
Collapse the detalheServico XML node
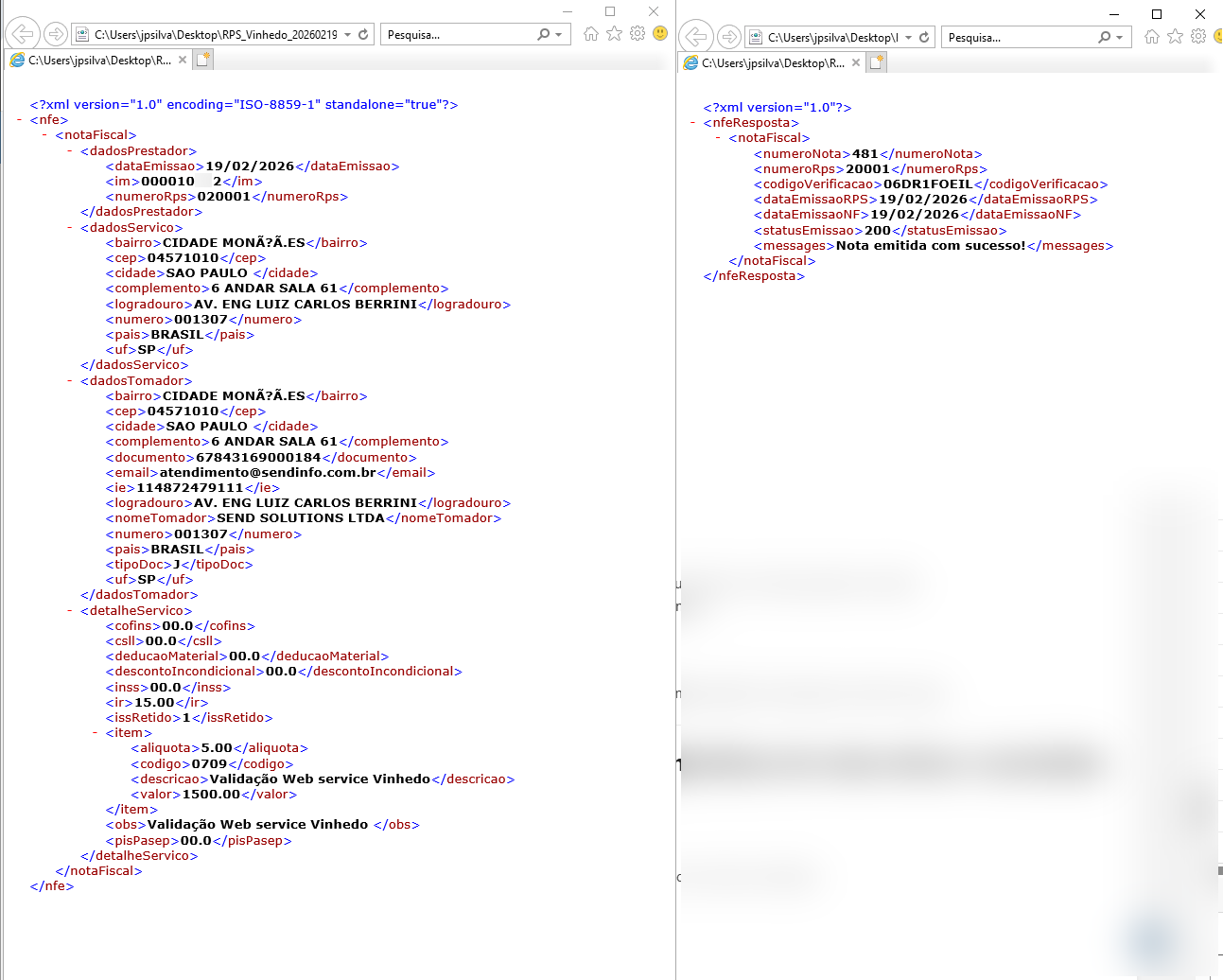(70, 611)
